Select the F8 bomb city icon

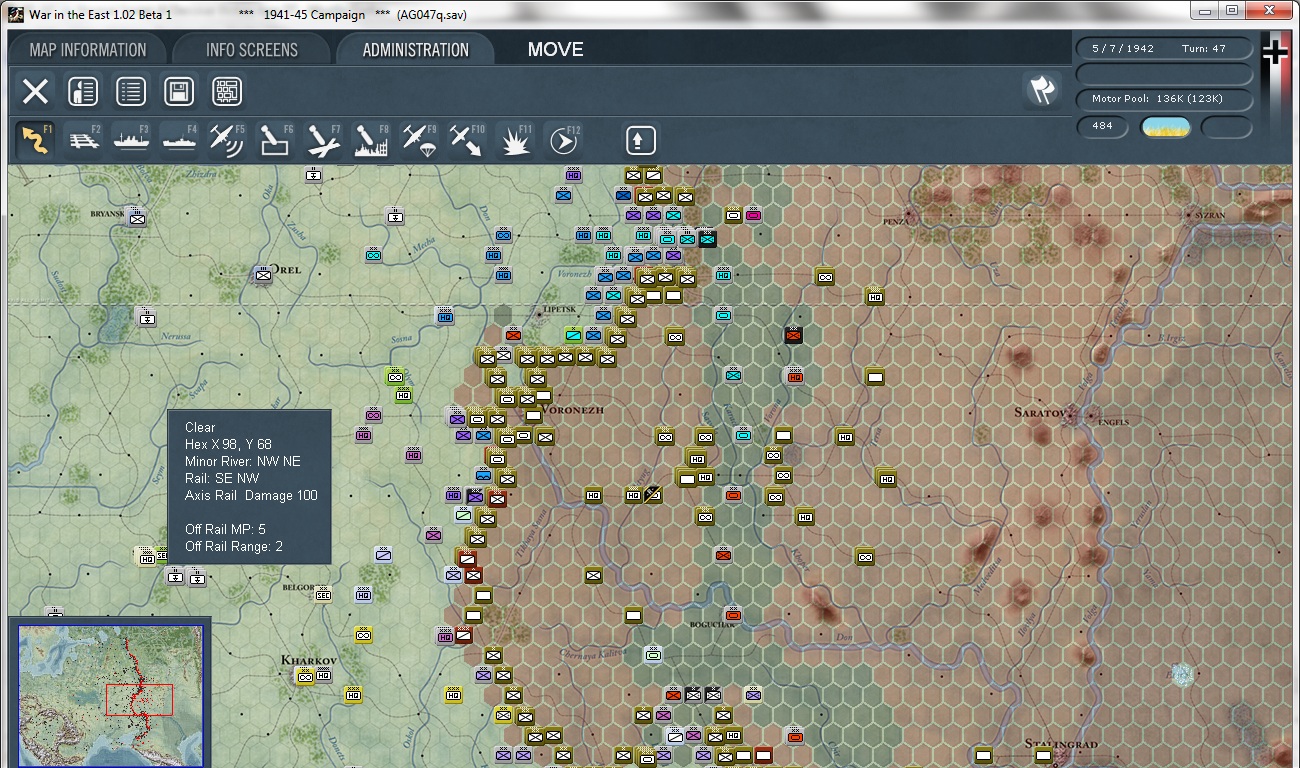point(372,140)
